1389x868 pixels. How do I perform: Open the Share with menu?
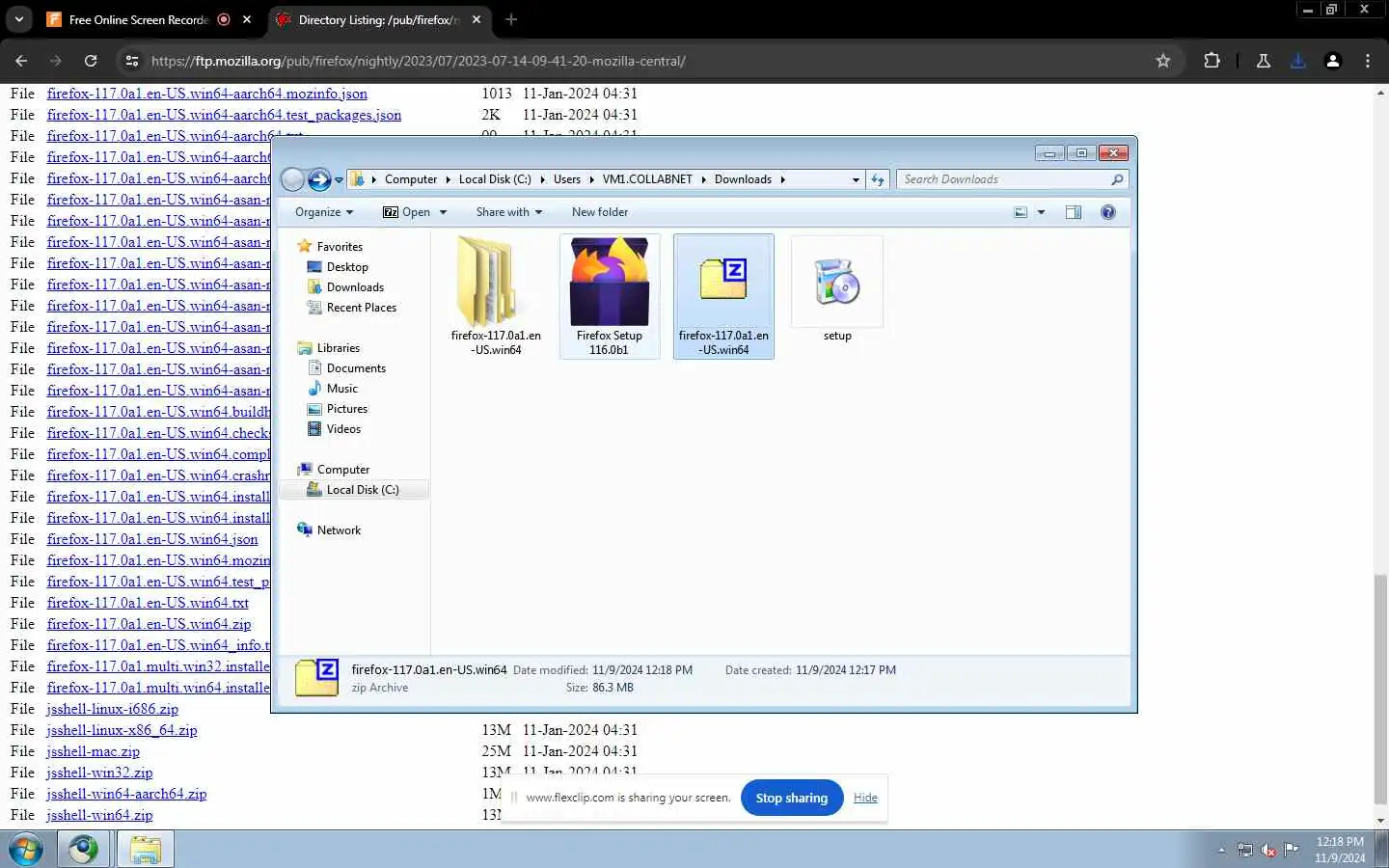pyautogui.click(x=508, y=212)
